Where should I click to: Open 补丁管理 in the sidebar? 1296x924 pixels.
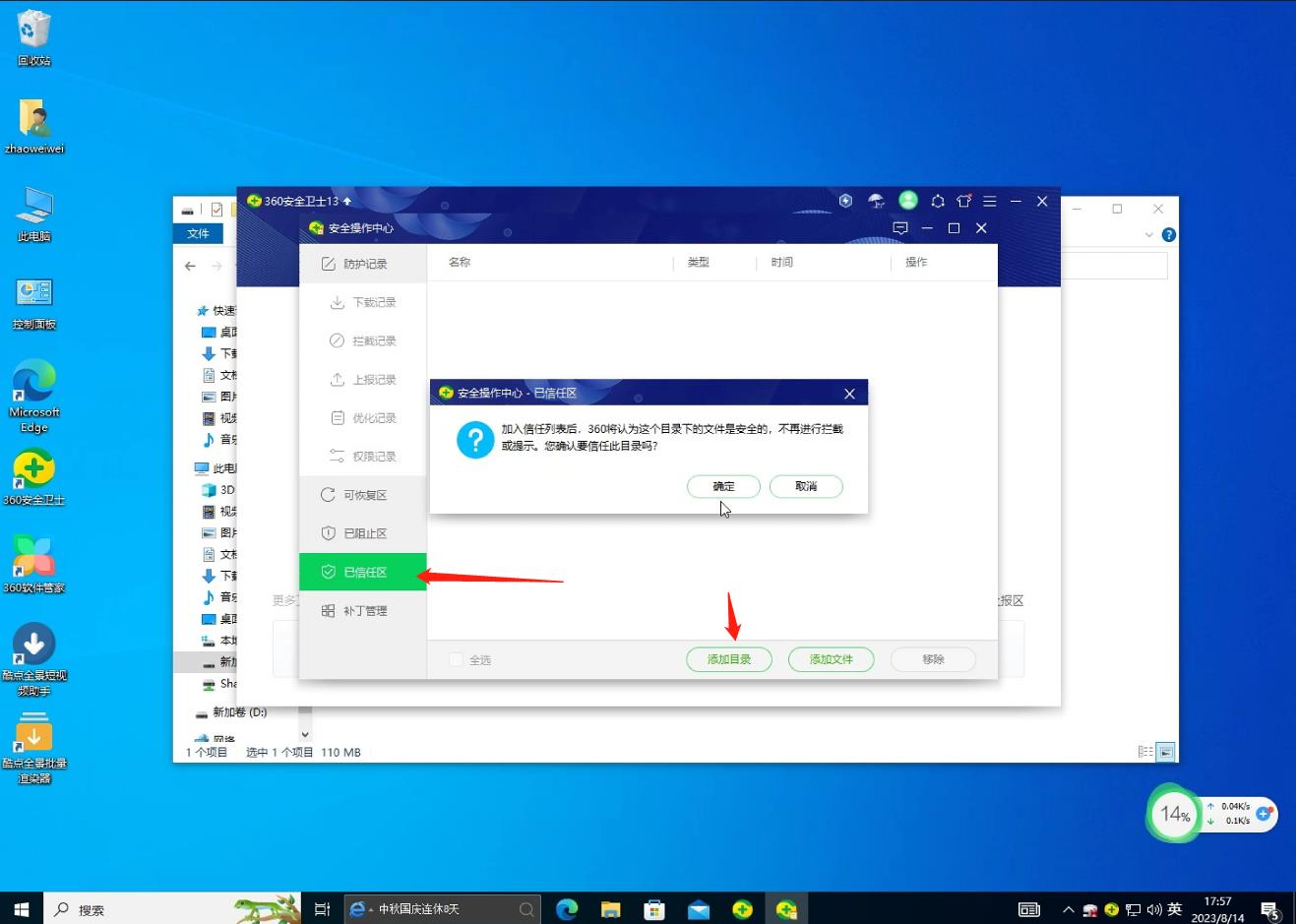363,610
